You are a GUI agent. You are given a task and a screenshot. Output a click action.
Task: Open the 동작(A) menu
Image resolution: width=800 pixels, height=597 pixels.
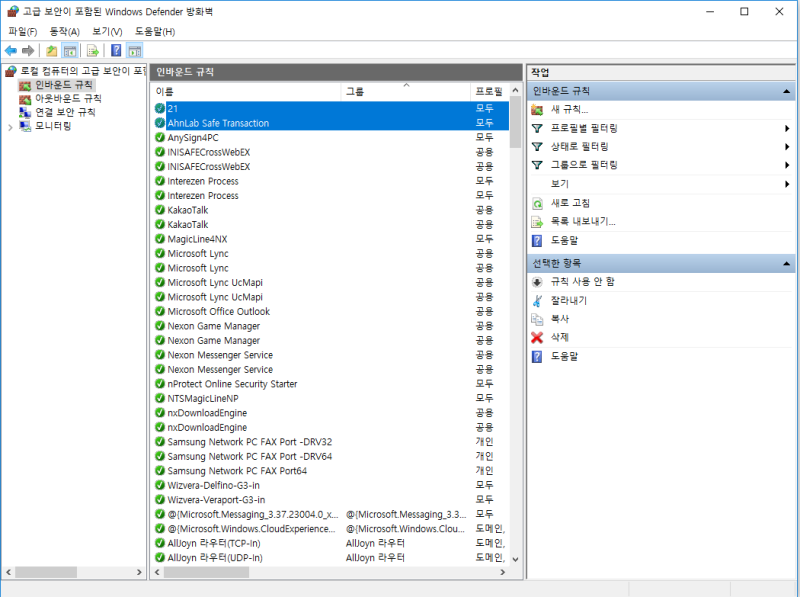click(65, 32)
